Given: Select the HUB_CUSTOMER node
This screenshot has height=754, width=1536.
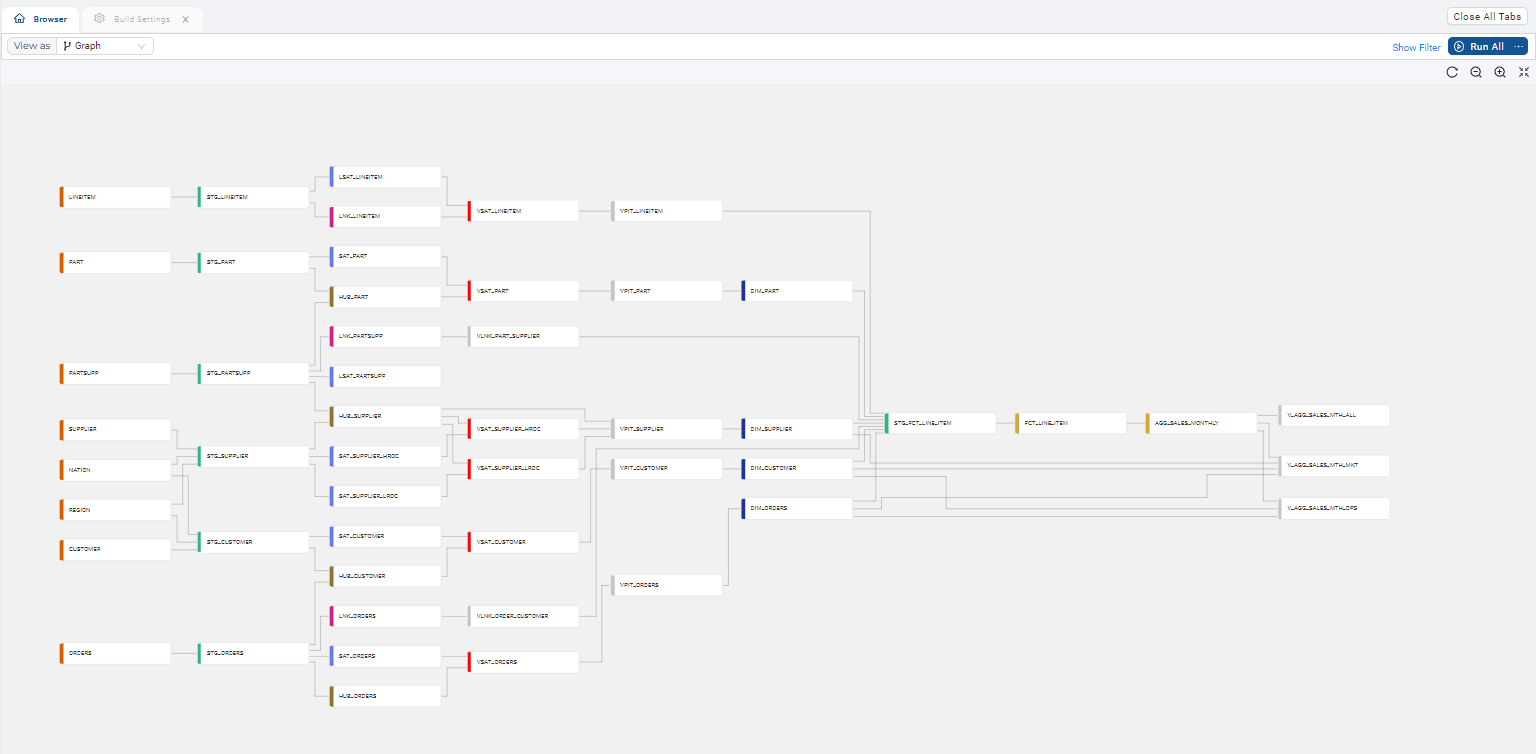Looking at the screenshot, I should 385,576.
